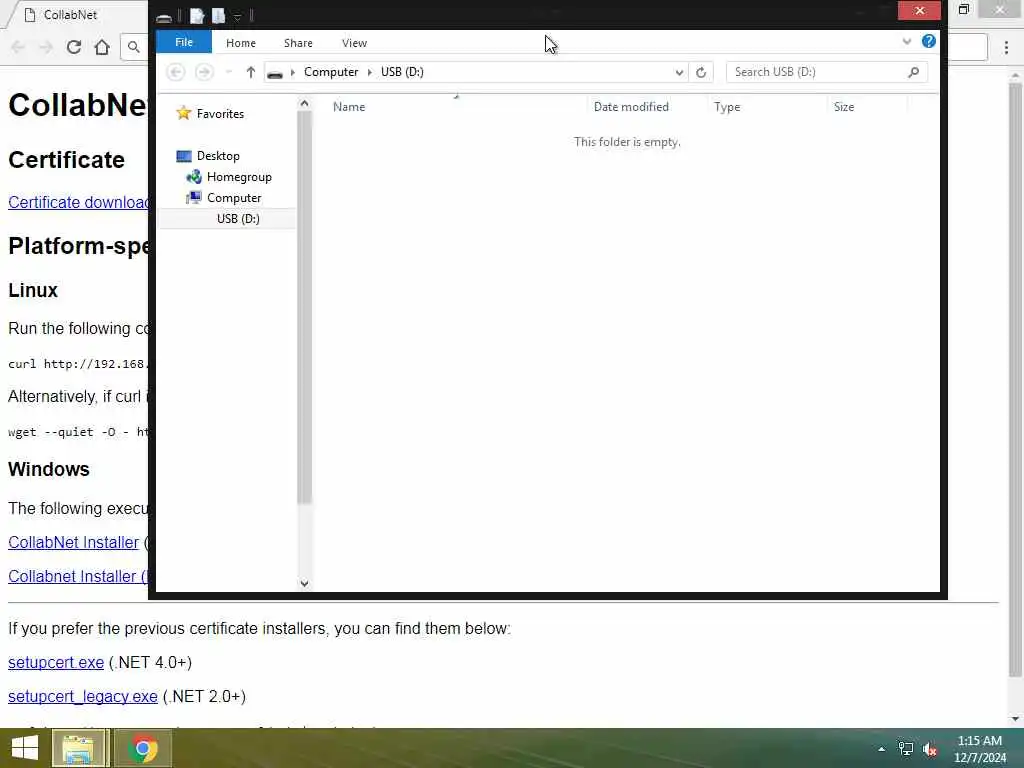Image resolution: width=1024 pixels, height=768 pixels.
Task: Click navigation pane scroll down arrow
Action: [304, 583]
